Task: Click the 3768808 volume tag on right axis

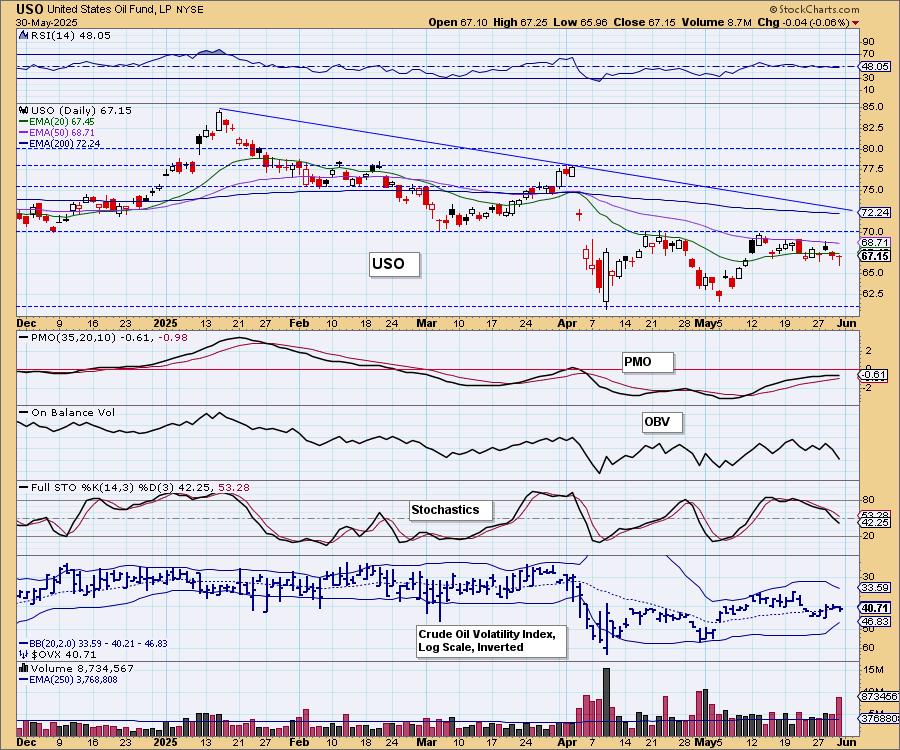Action: point(879,718)
